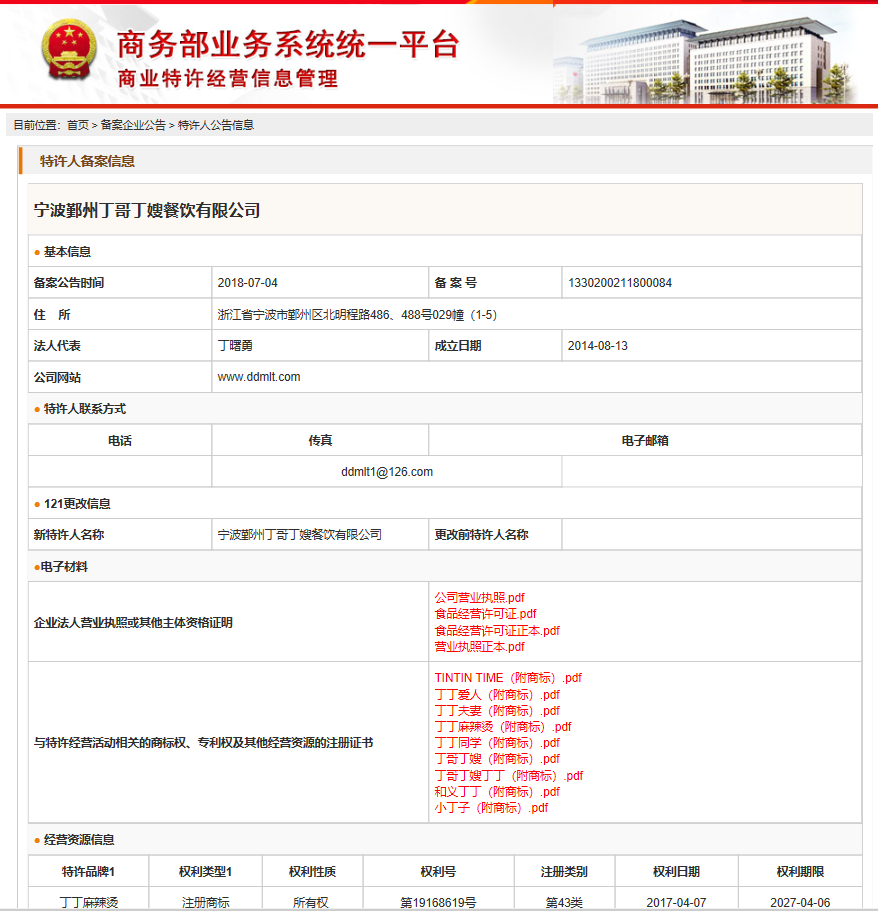Select the announcement date 2018-07-04

248,283
